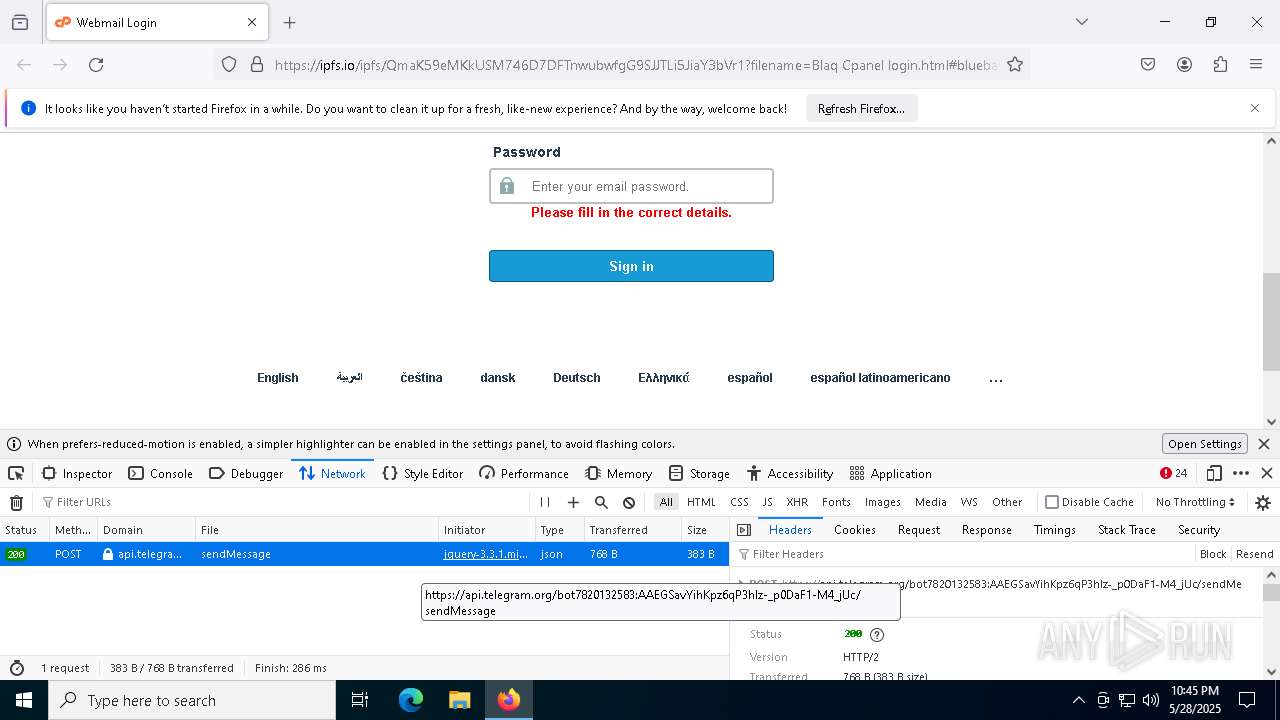
Task: Filter requests by JS
Action: coord(767,502)
